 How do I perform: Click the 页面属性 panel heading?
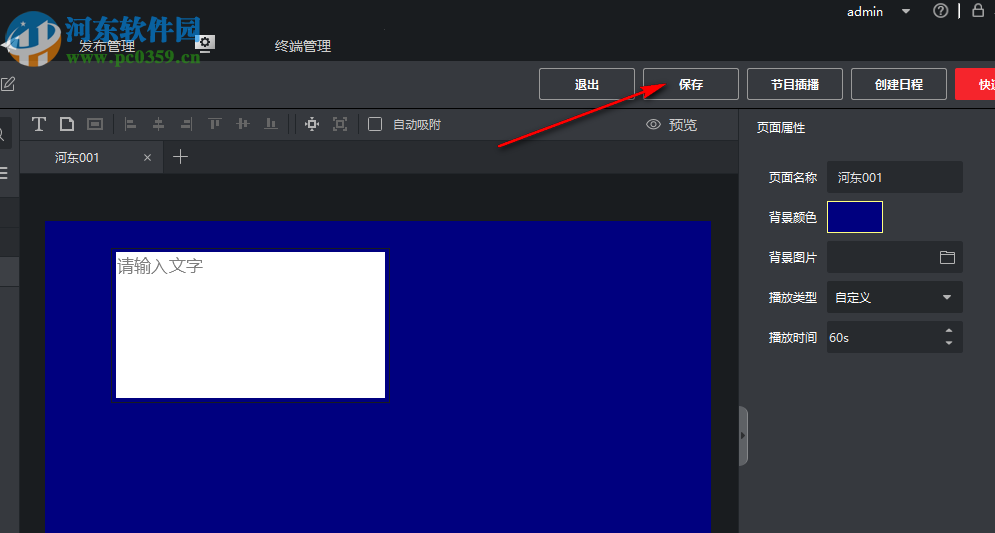click(x=781, y=128)
